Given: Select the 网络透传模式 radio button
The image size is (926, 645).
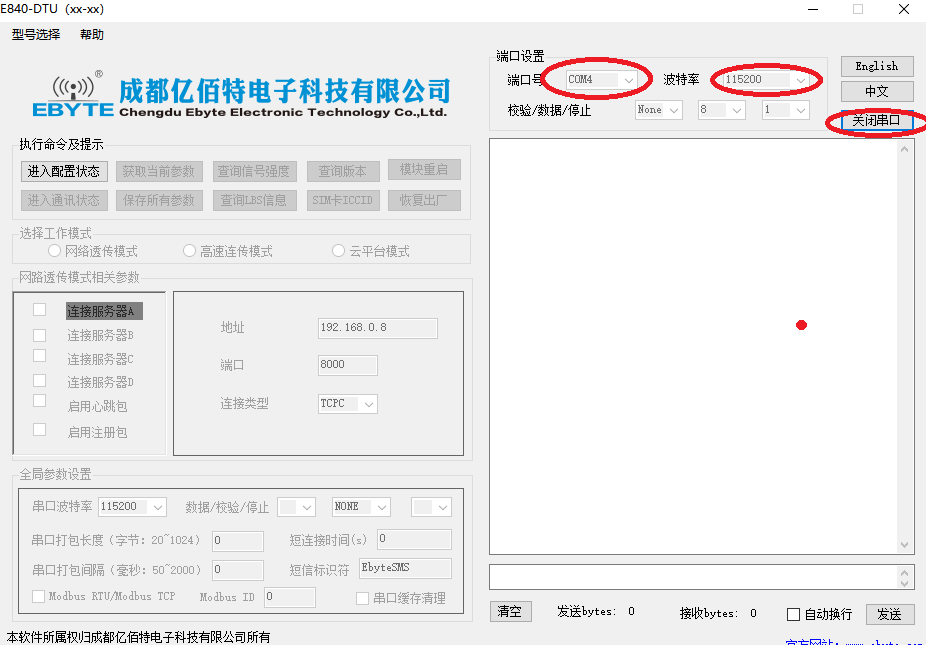Looking at the screenshot, I should point(53,250).
